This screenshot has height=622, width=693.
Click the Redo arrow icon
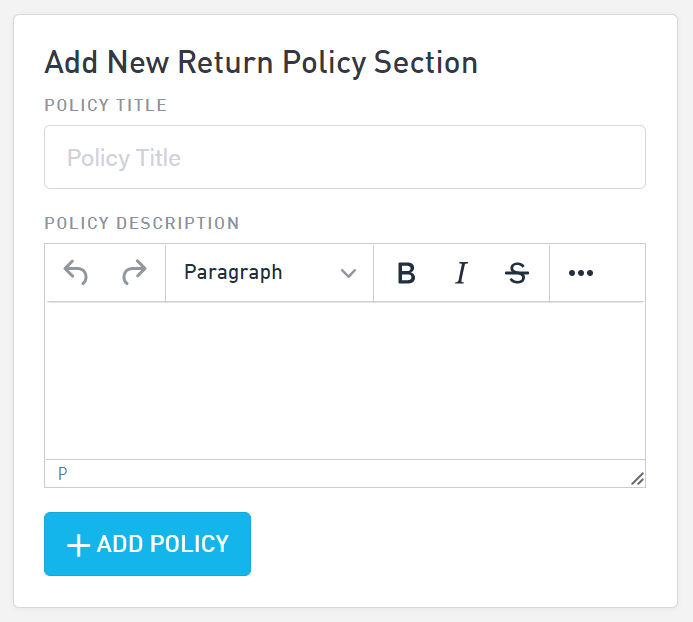point(134,273)
